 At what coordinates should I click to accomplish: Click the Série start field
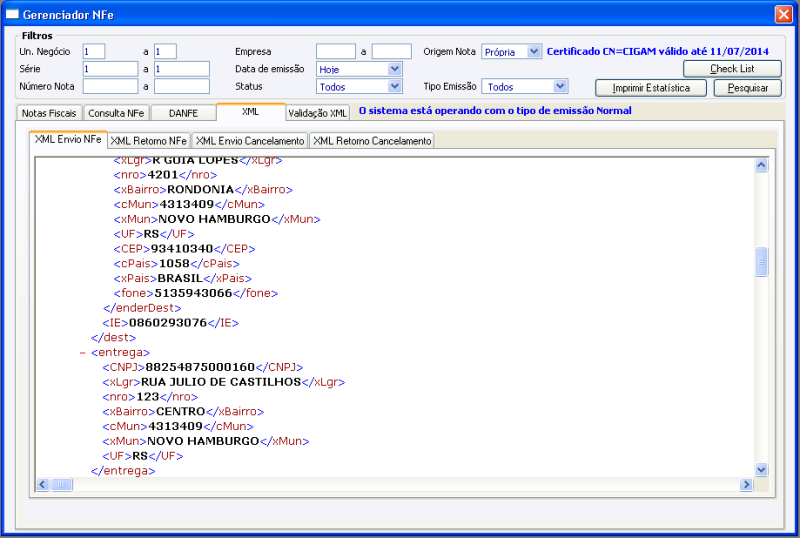pos(110,69)
